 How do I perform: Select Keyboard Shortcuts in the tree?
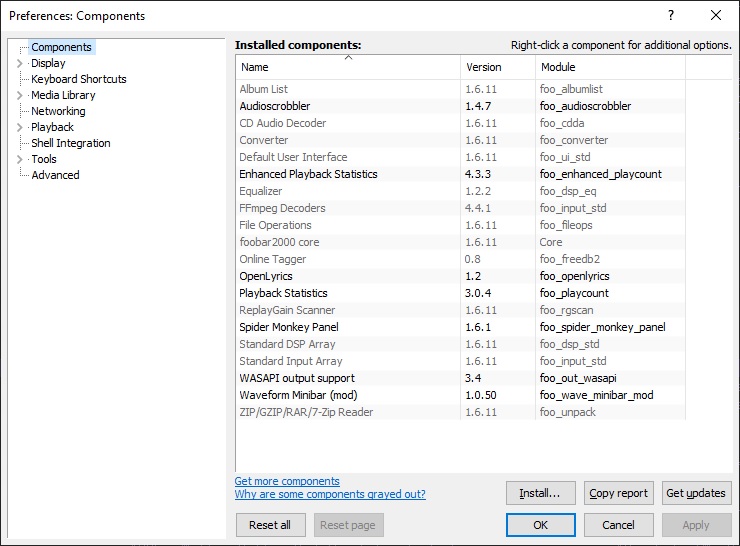[x=78, y=79]
